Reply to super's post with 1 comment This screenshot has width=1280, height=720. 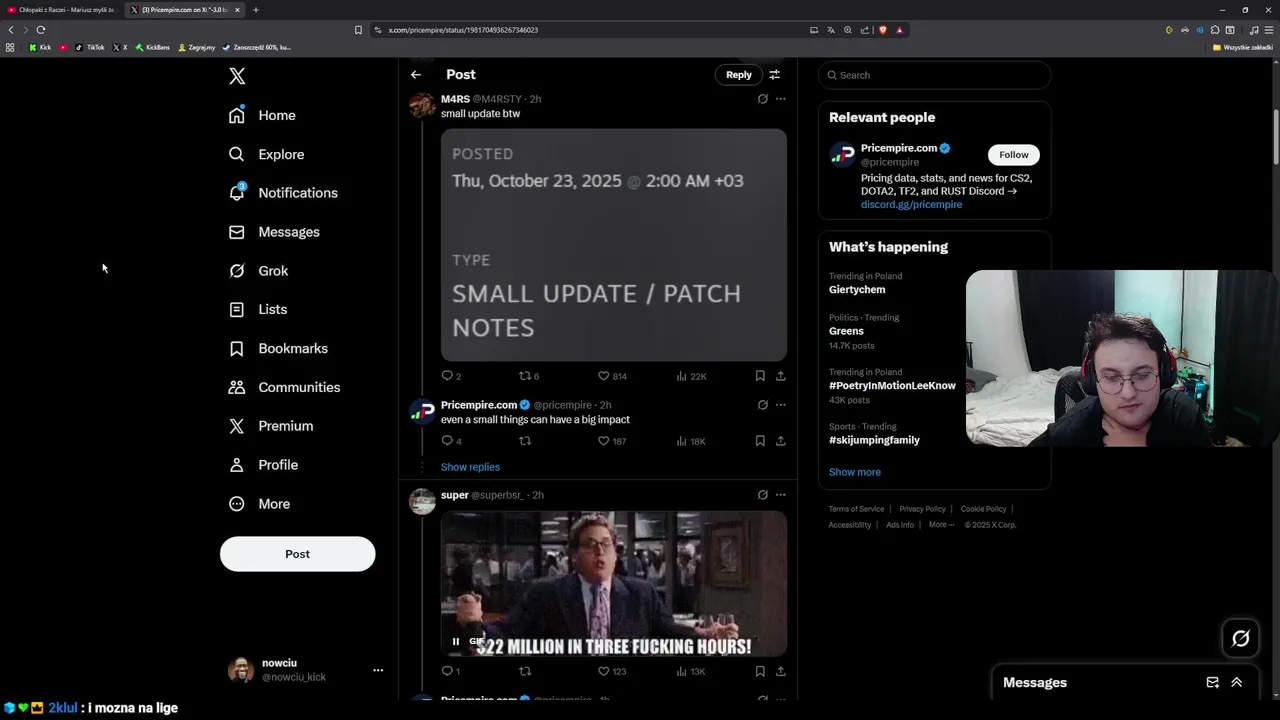(x=451, y=671)
